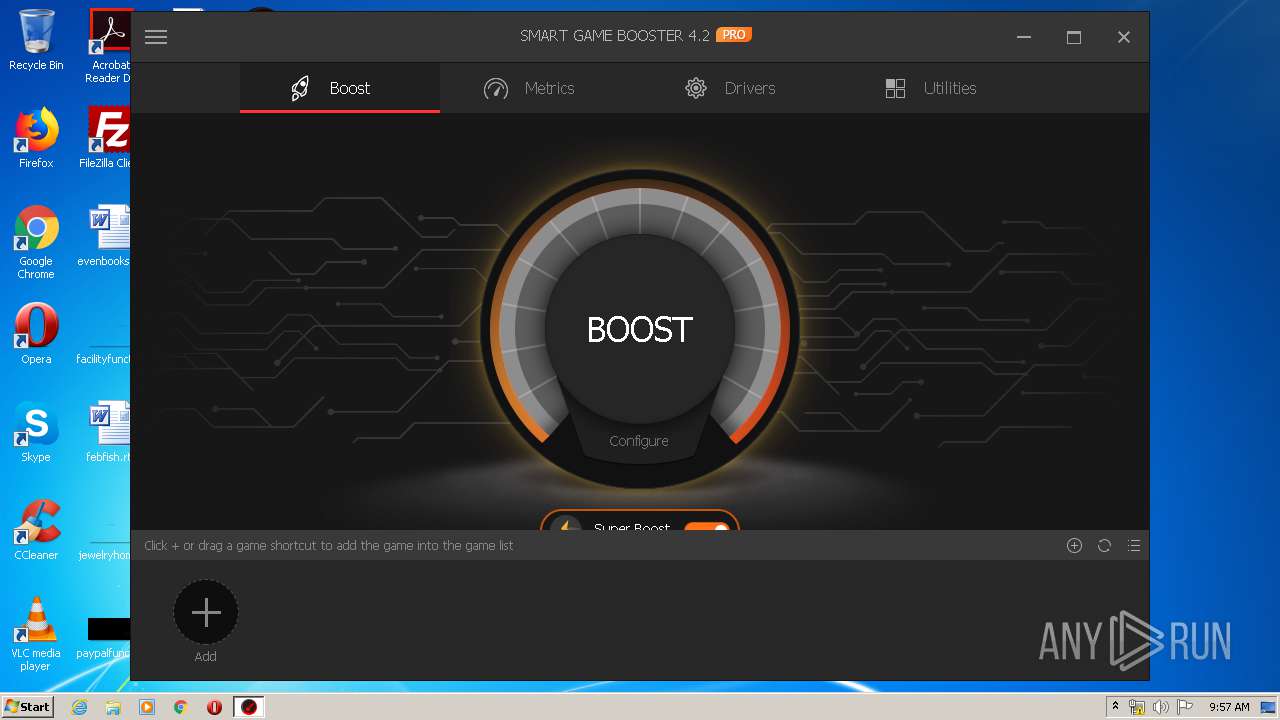Open the media player taskbar icon

[x=147, y=707]
